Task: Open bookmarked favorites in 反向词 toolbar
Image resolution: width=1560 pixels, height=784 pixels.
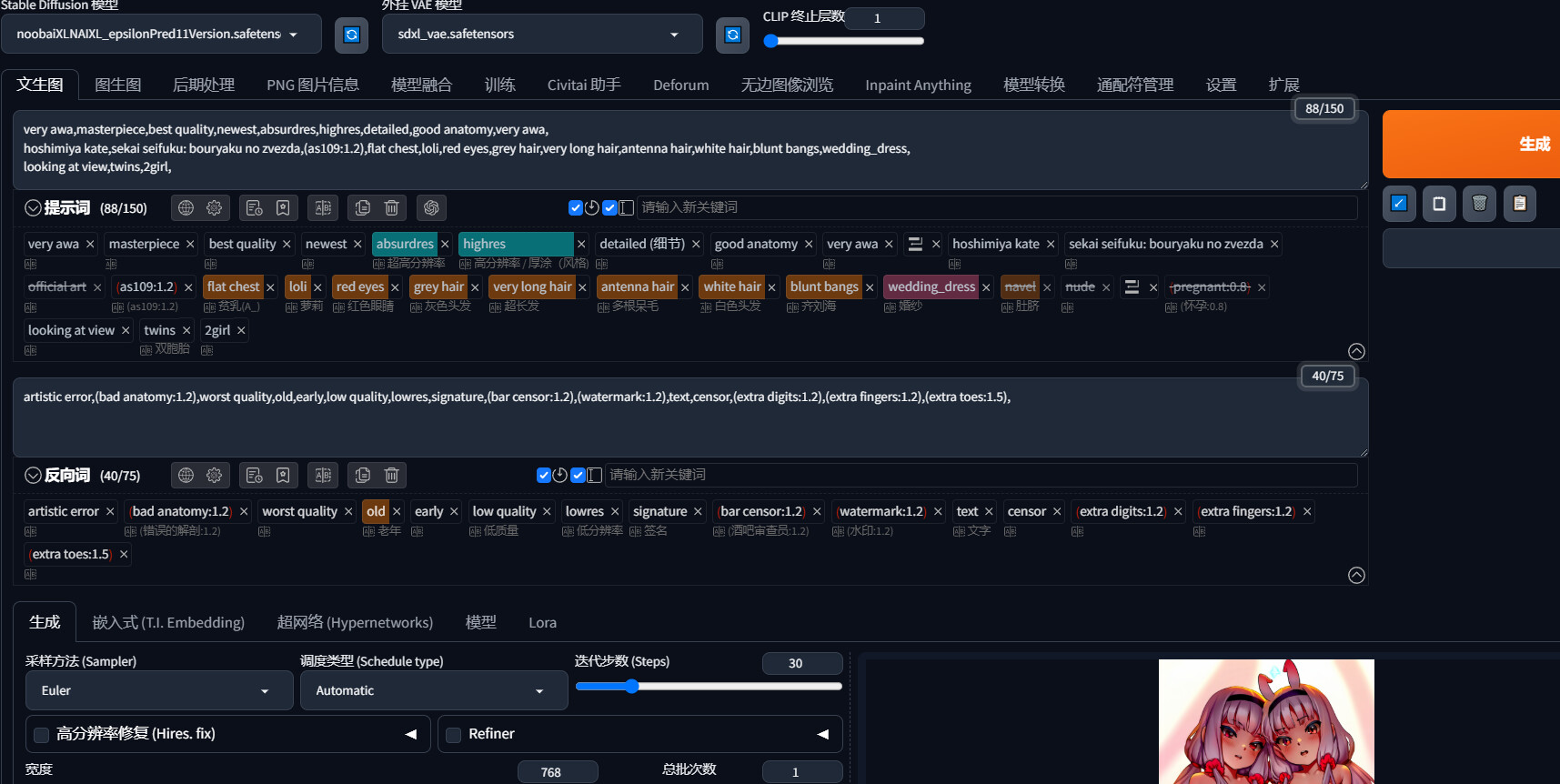Action: coord(283,475)
